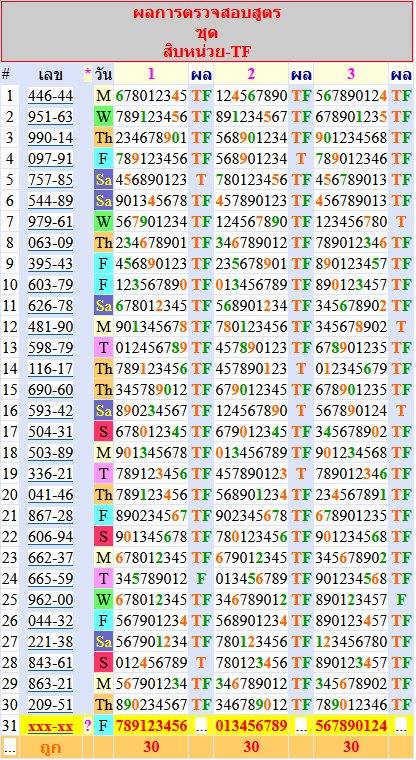Click the red 013456789 prediction in row 31
The height and width of the screenshot is (760, 416).
click(x=251, y=726)
